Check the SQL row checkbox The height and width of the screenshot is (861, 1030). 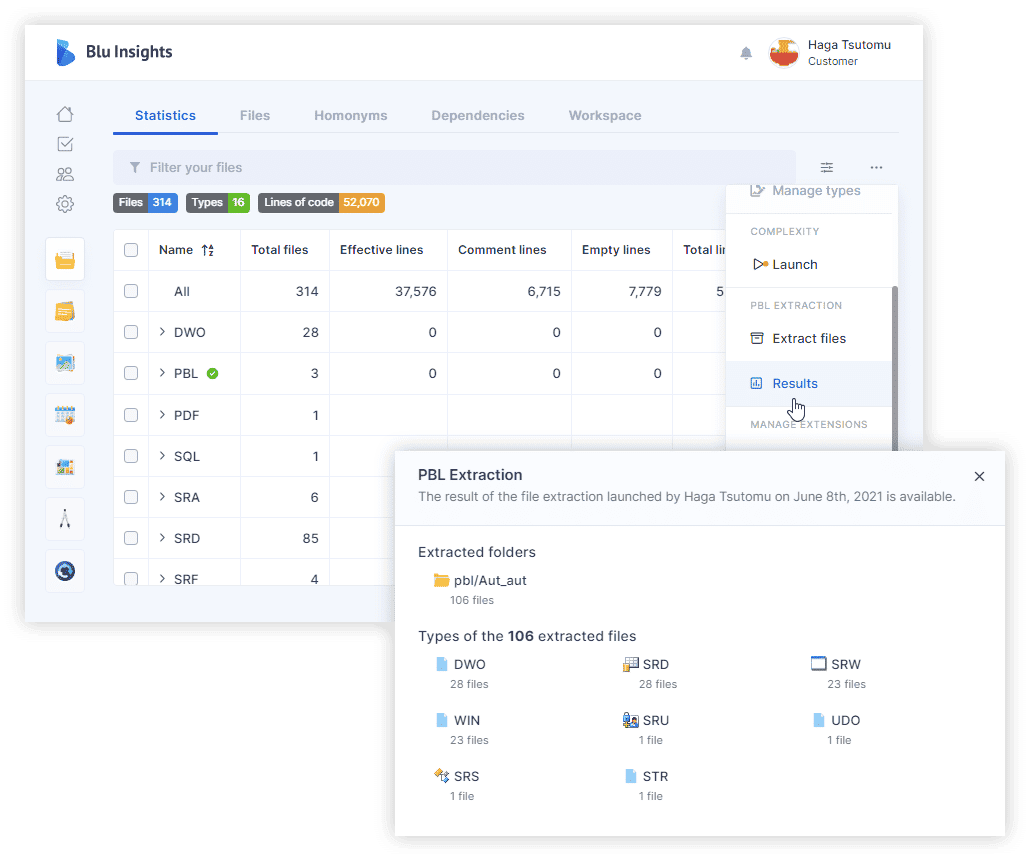(131, 456)
